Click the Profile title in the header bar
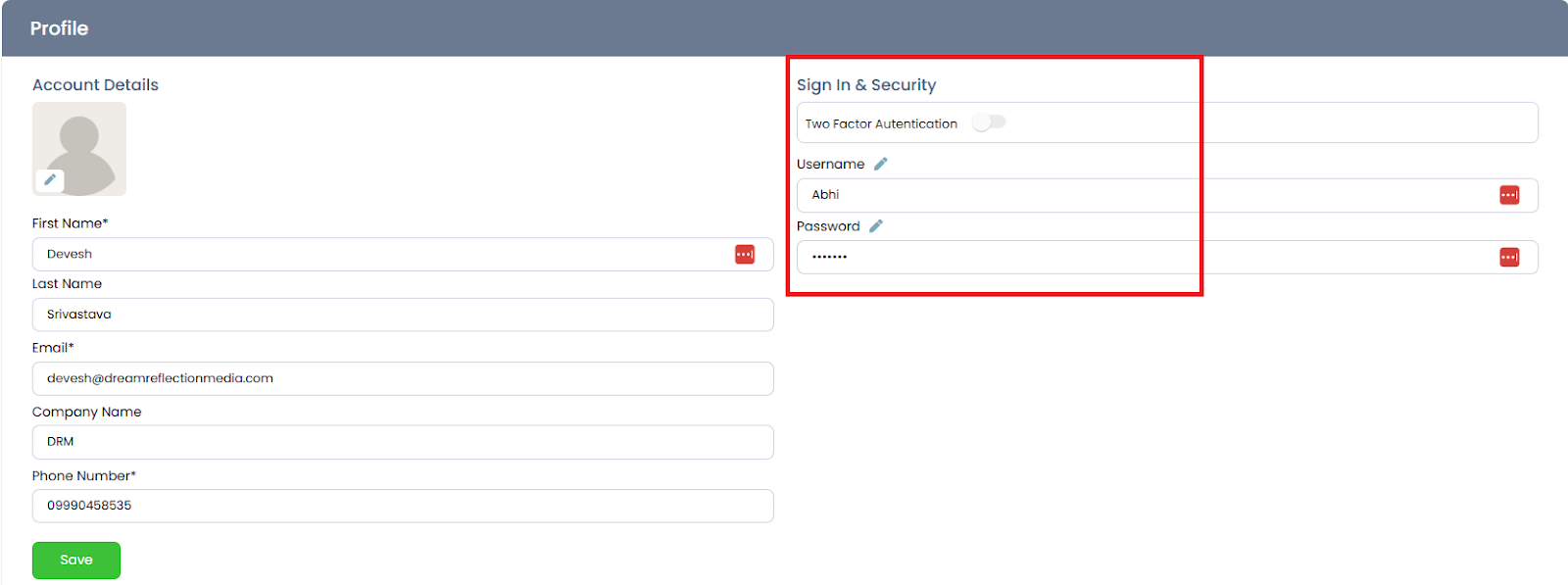The width and height of the screenshot is (1568, 585). pyautogui.click(x=59, y=28)
